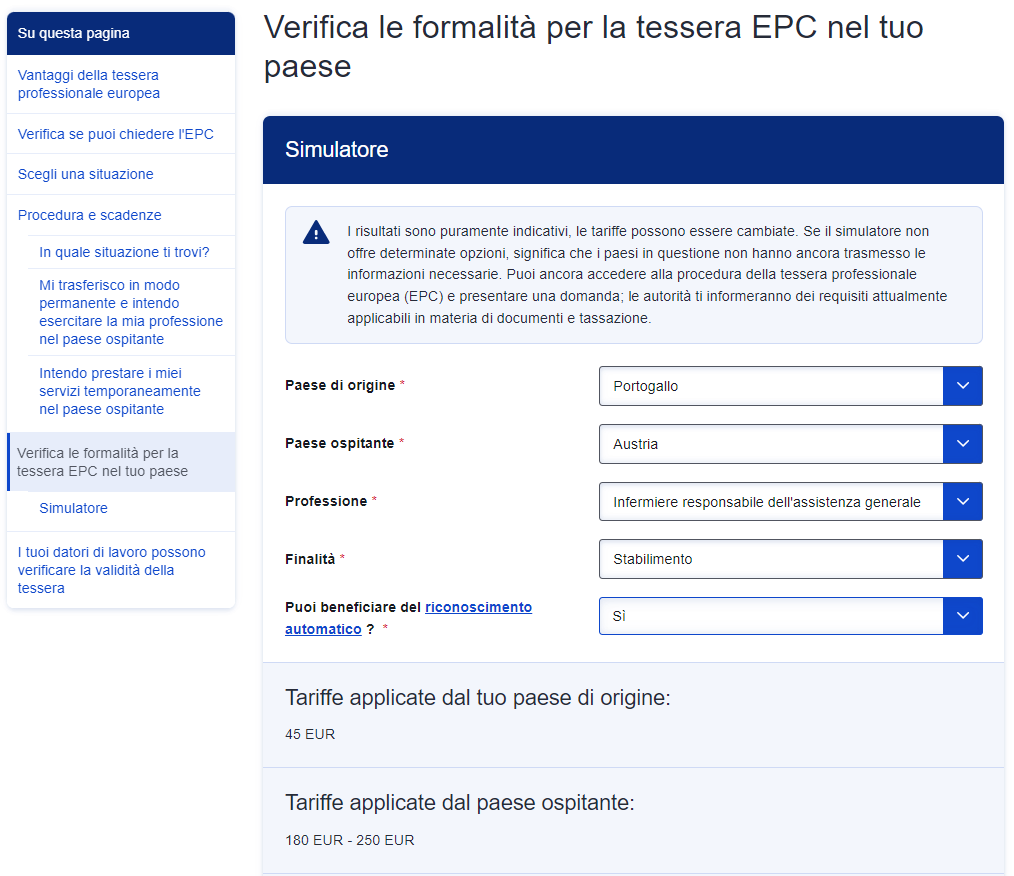Click the Portogallo selection field
The image size is (1014, 876).
coord(770,386)
